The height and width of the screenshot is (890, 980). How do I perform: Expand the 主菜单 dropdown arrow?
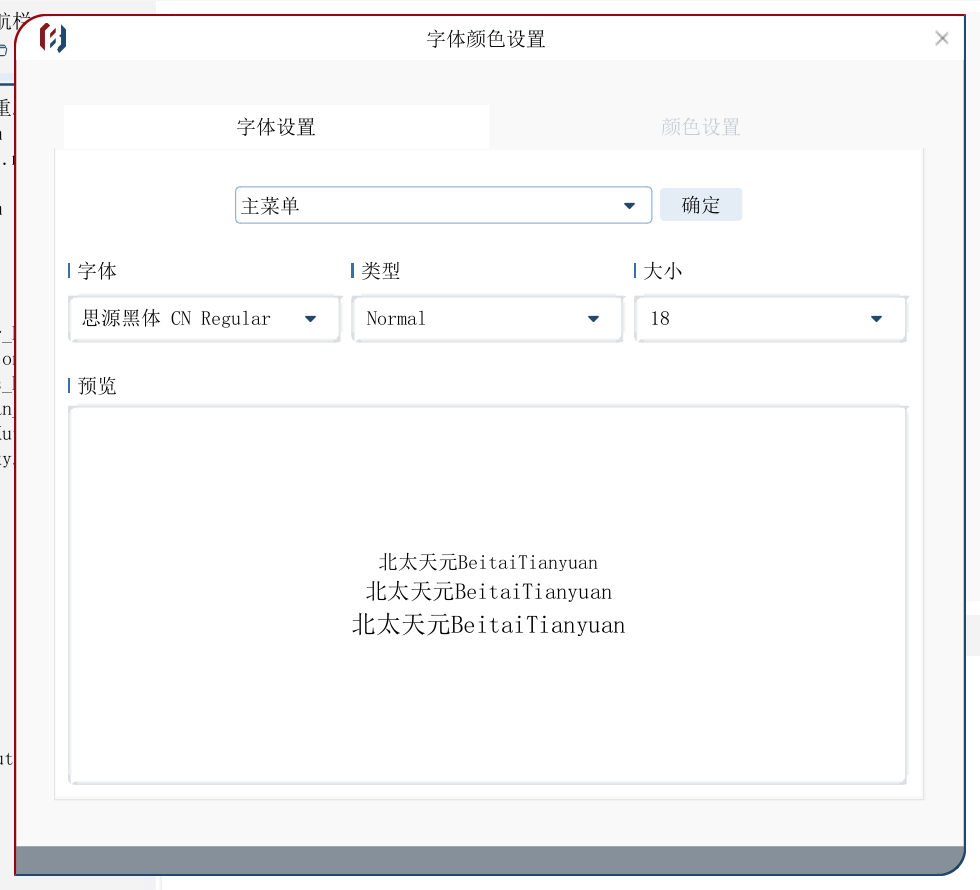click(629, 206)
